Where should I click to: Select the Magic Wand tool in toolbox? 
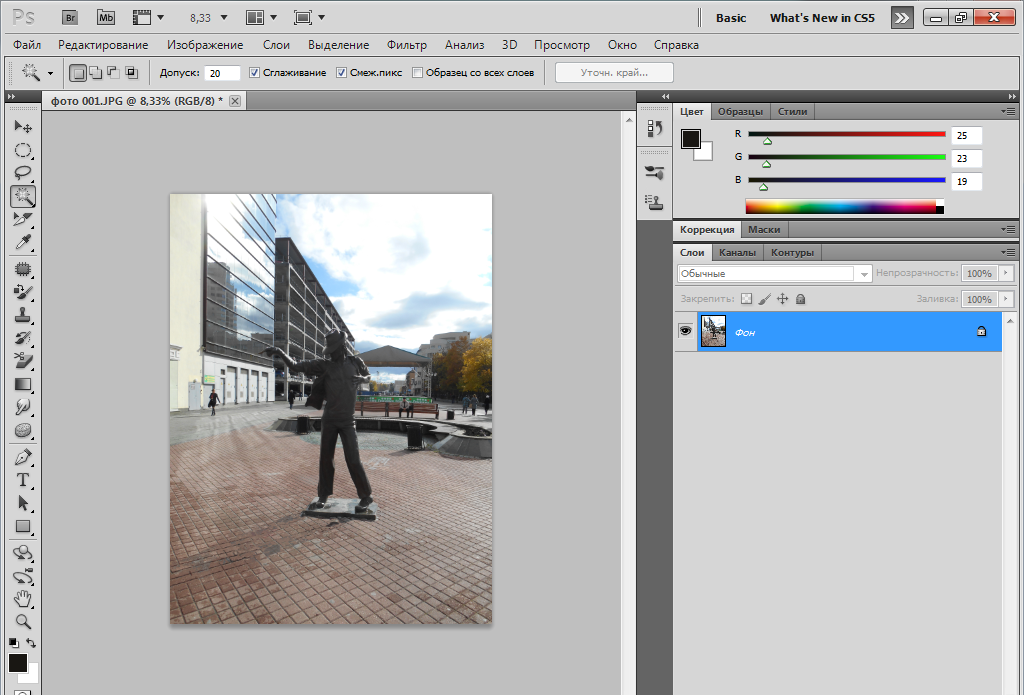(23, 196)
